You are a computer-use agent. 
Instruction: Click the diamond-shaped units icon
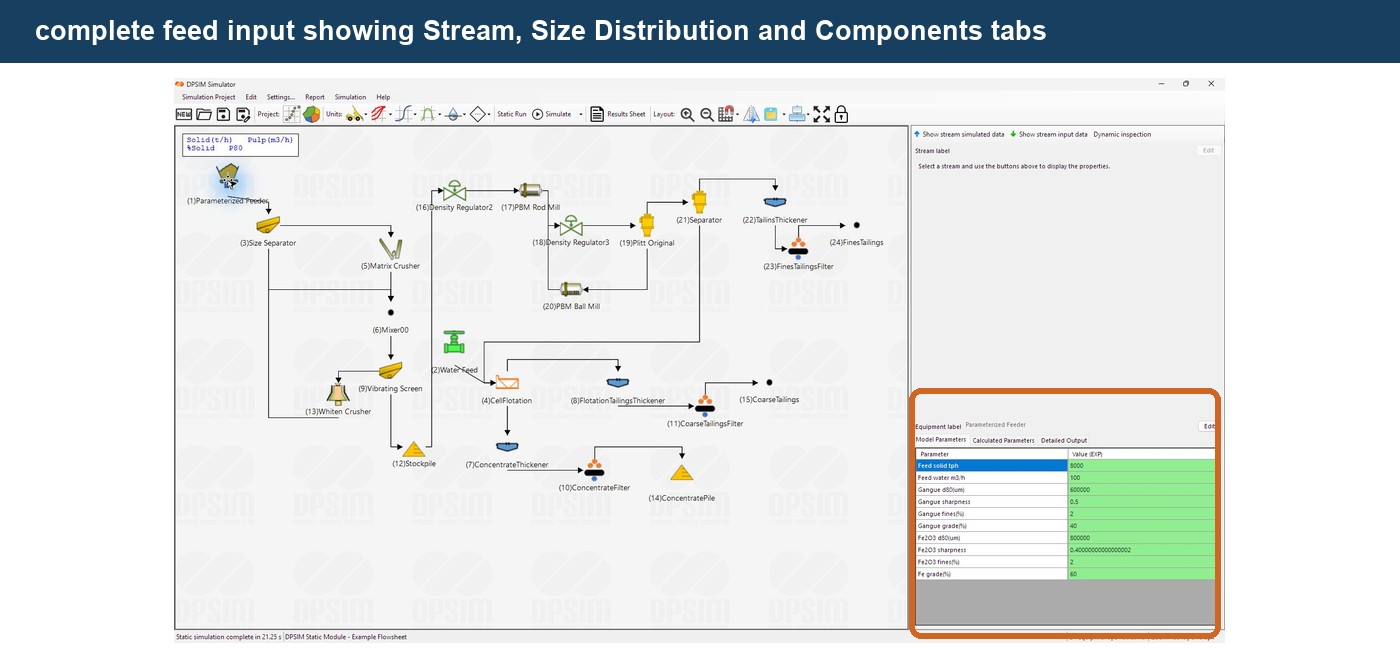point(478,114)
